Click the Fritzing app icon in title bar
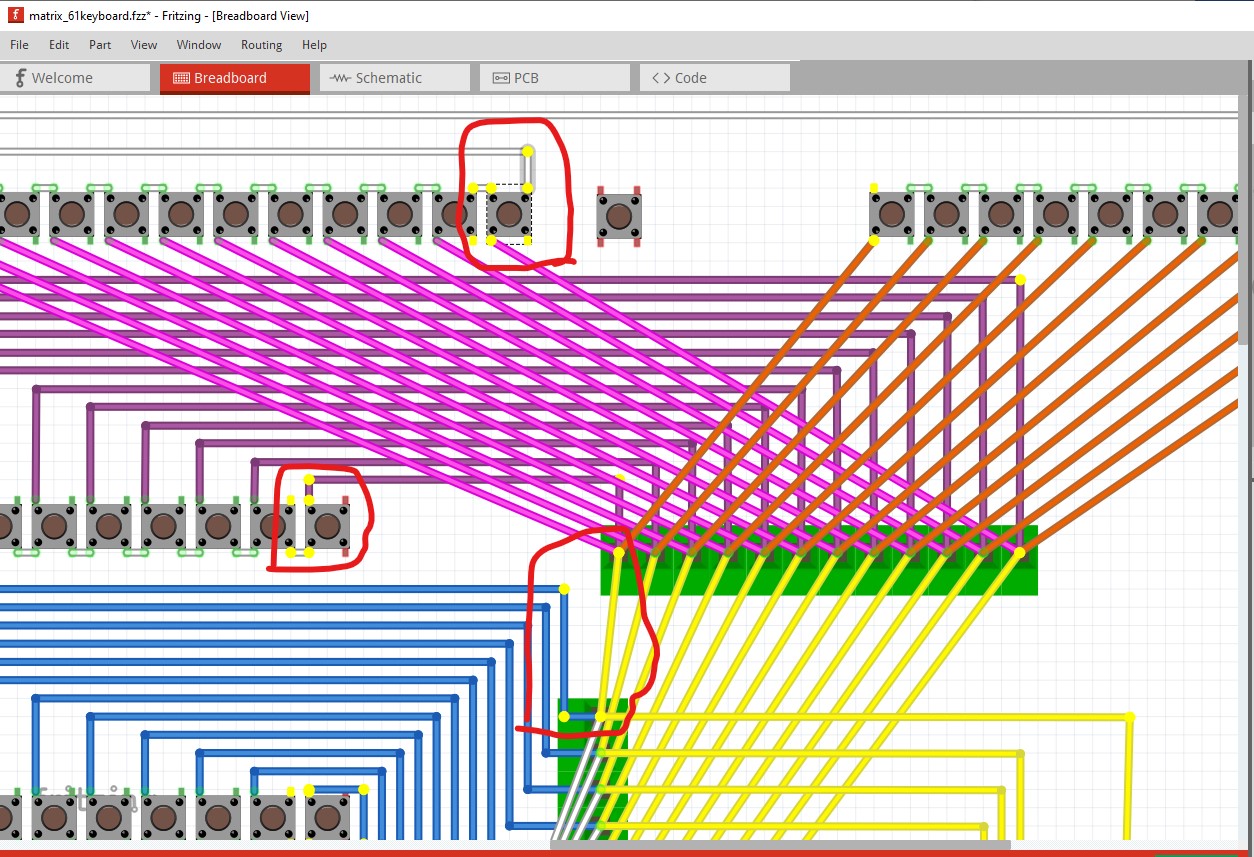1254x857 pixels. pos(15,15)
